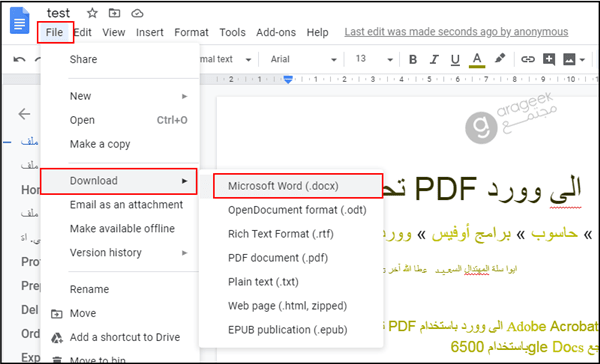Image resolution: width=600 pixels, height=364 pixels.
Task: Open the Help menu
Action: coord(317,33)
